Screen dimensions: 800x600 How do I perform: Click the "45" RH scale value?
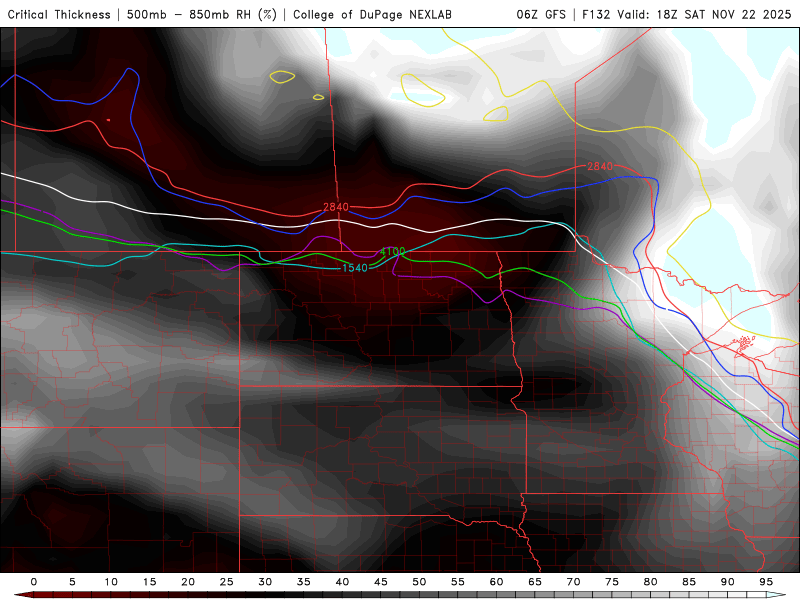point(381,582)
